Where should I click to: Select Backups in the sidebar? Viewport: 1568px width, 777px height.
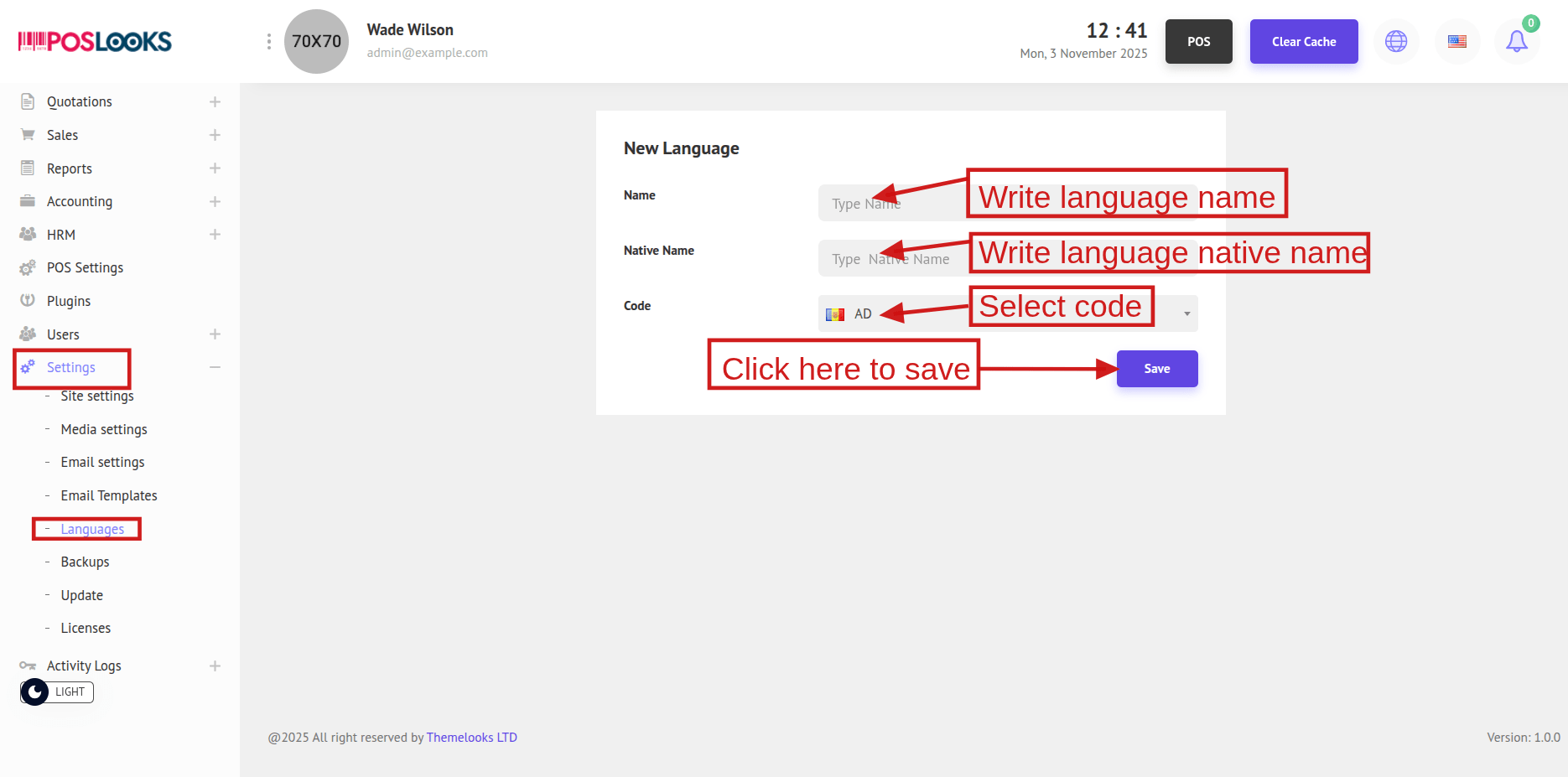(85, 562)
